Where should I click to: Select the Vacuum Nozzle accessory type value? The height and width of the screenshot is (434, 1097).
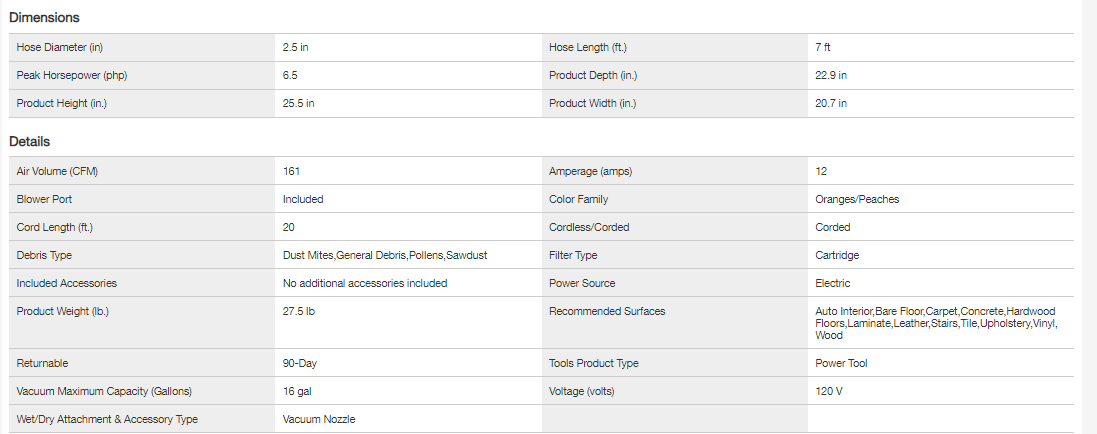coord(319,419)
